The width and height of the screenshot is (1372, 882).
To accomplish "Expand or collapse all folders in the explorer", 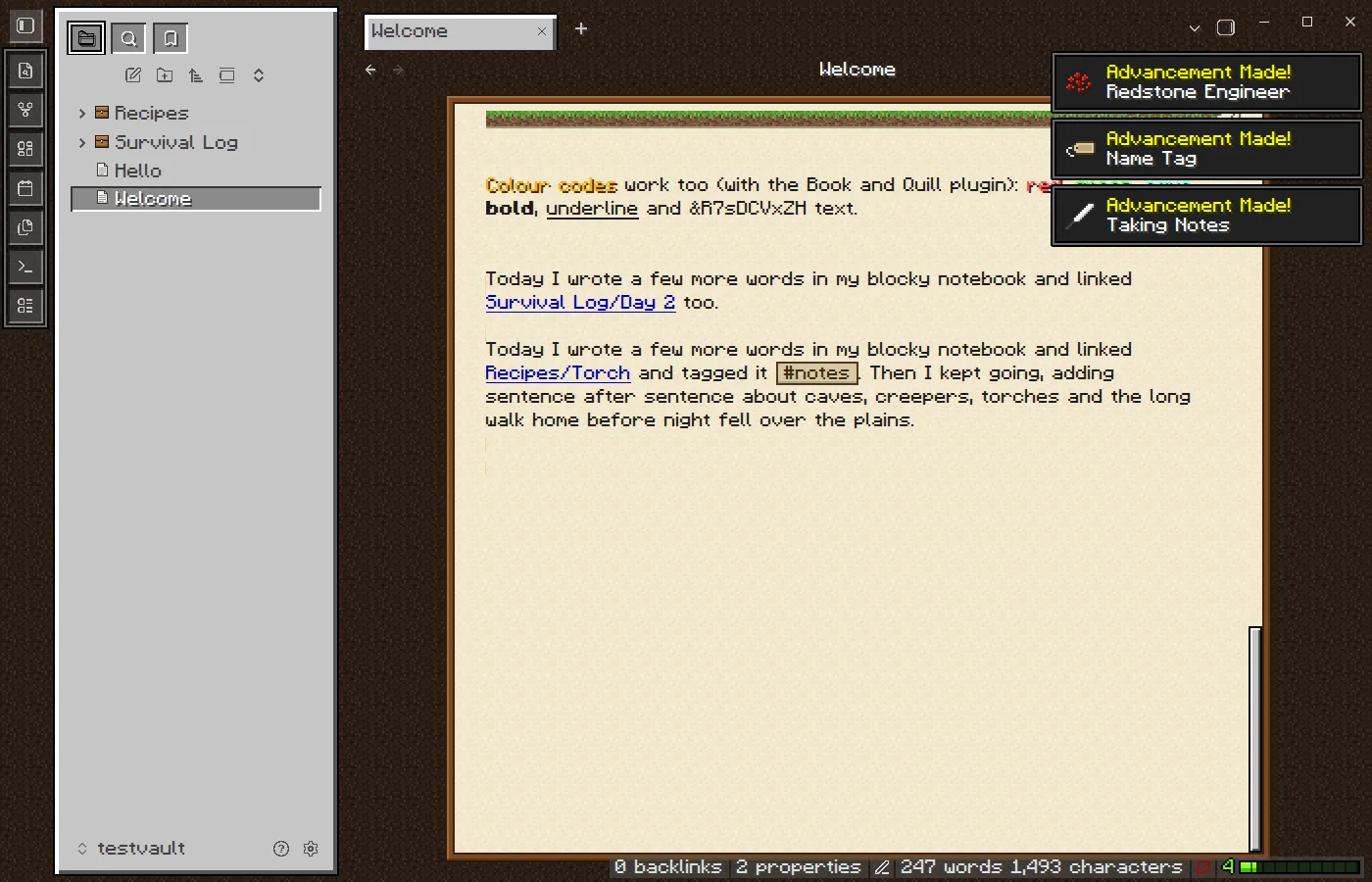I will (259, 75).
